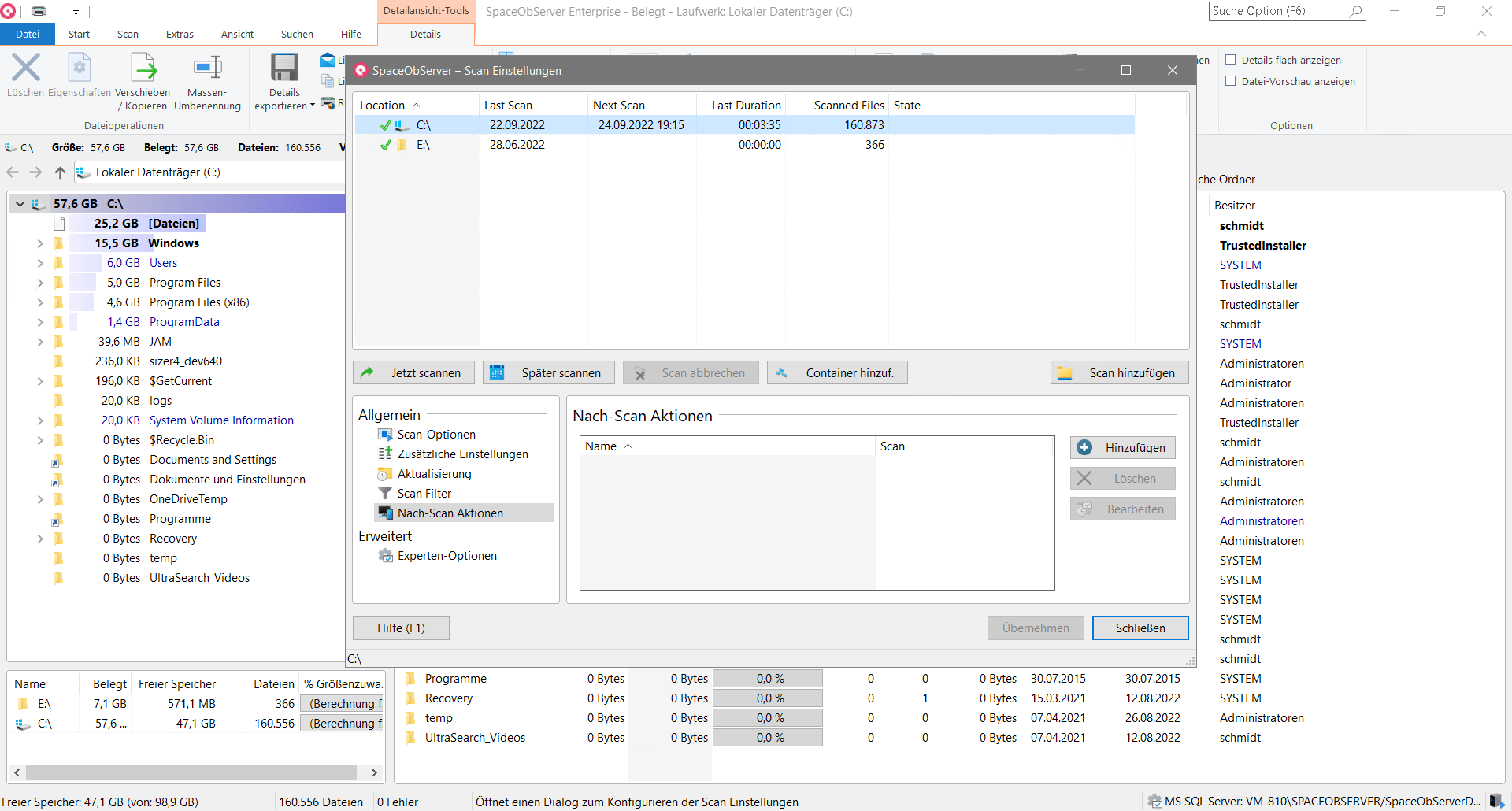
Task: Click the Löschen delete icon in ribbon
Action: 26,68
